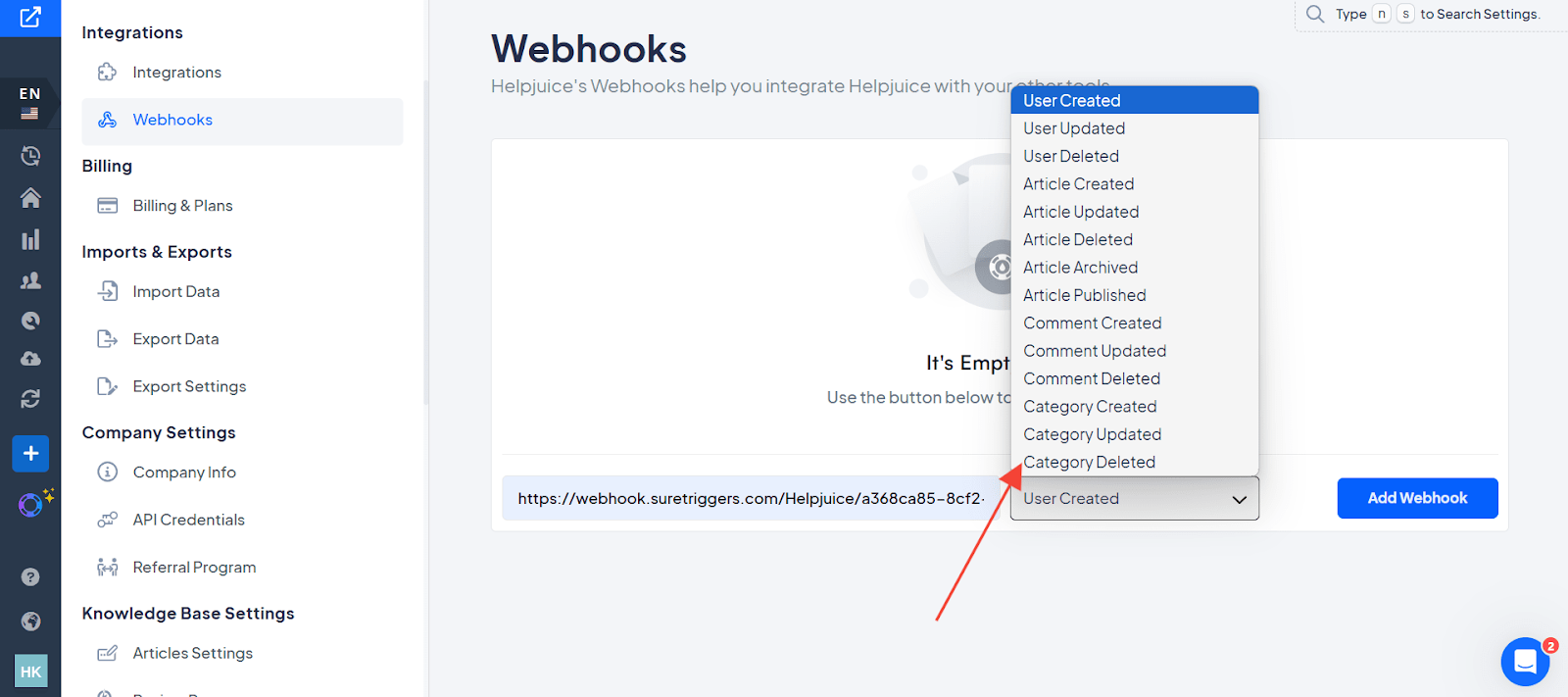The width and height of the screenshot is (1568, 697).
Task: Click the Articles Settings icon
Action: (108, 654)
